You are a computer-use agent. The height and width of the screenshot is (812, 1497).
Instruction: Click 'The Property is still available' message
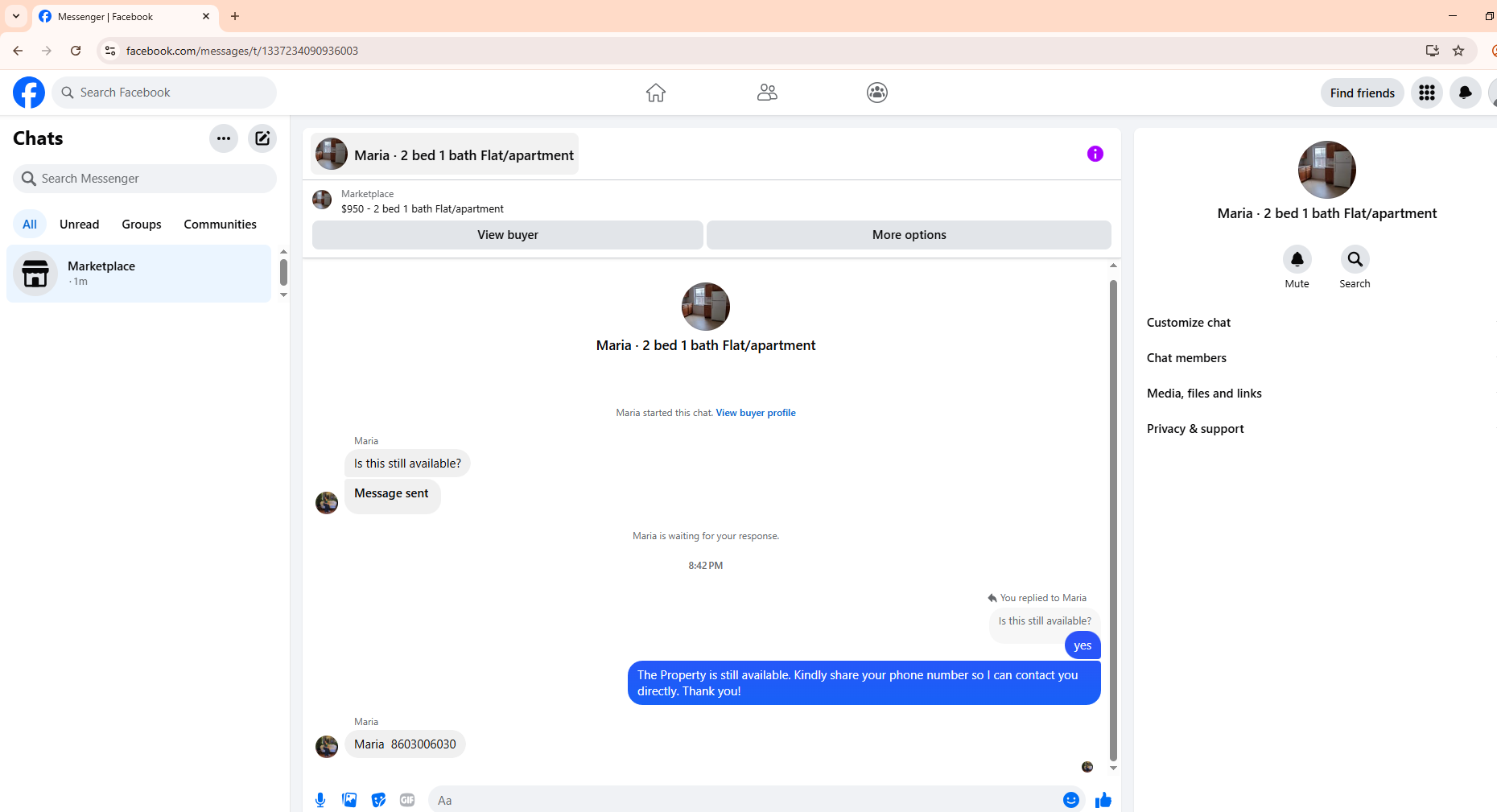pos(864,683)
